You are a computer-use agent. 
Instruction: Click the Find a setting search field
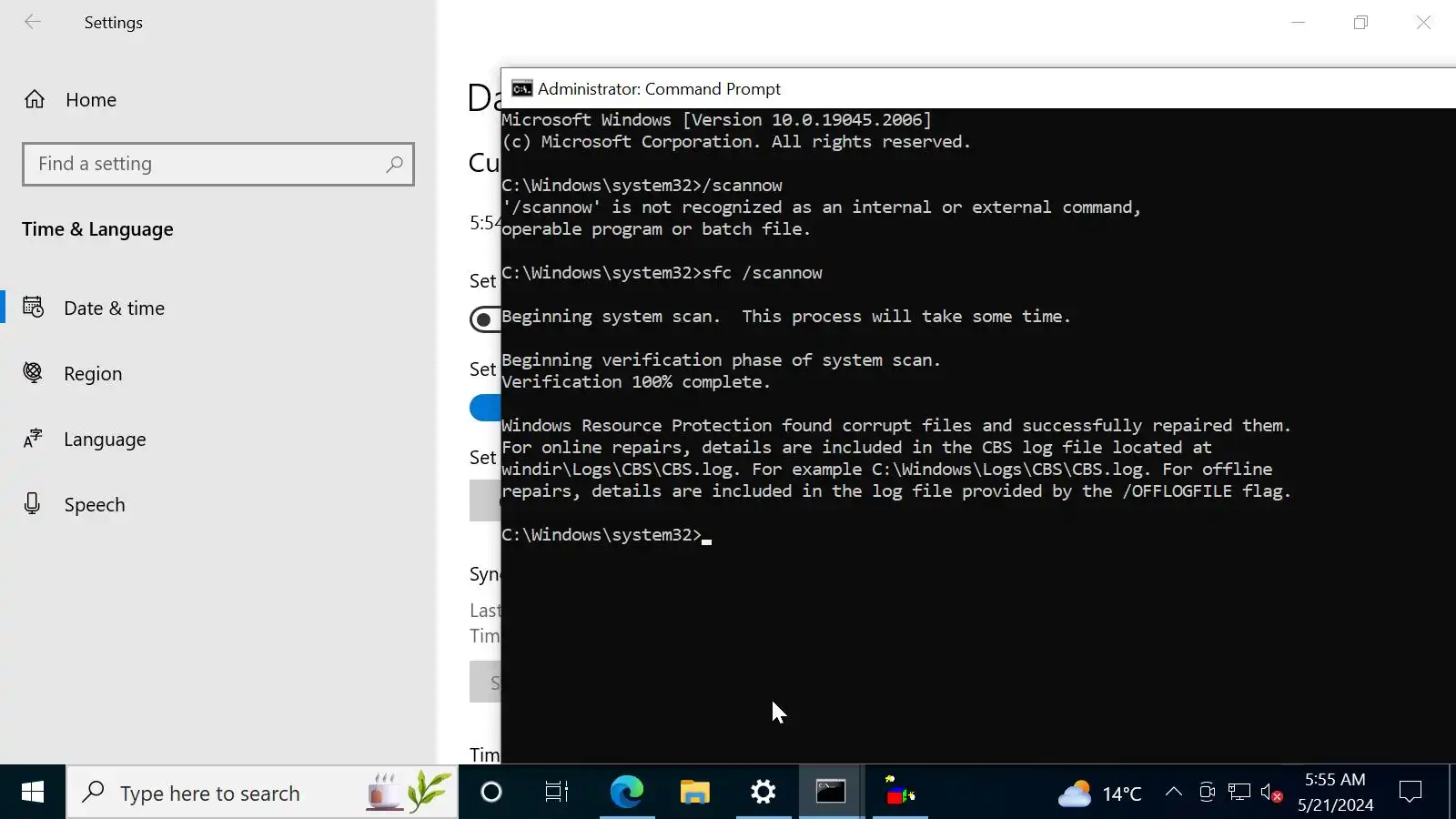point(218,164)
